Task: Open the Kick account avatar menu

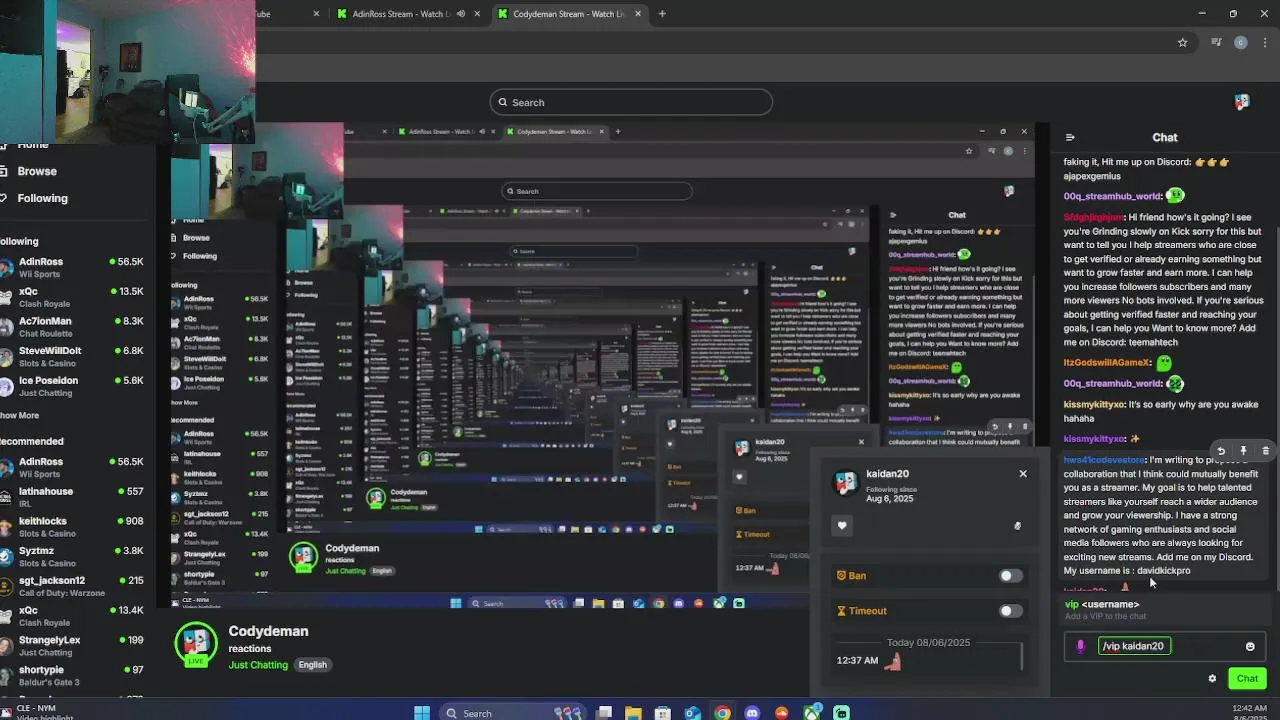Action: coord(1242,102)
